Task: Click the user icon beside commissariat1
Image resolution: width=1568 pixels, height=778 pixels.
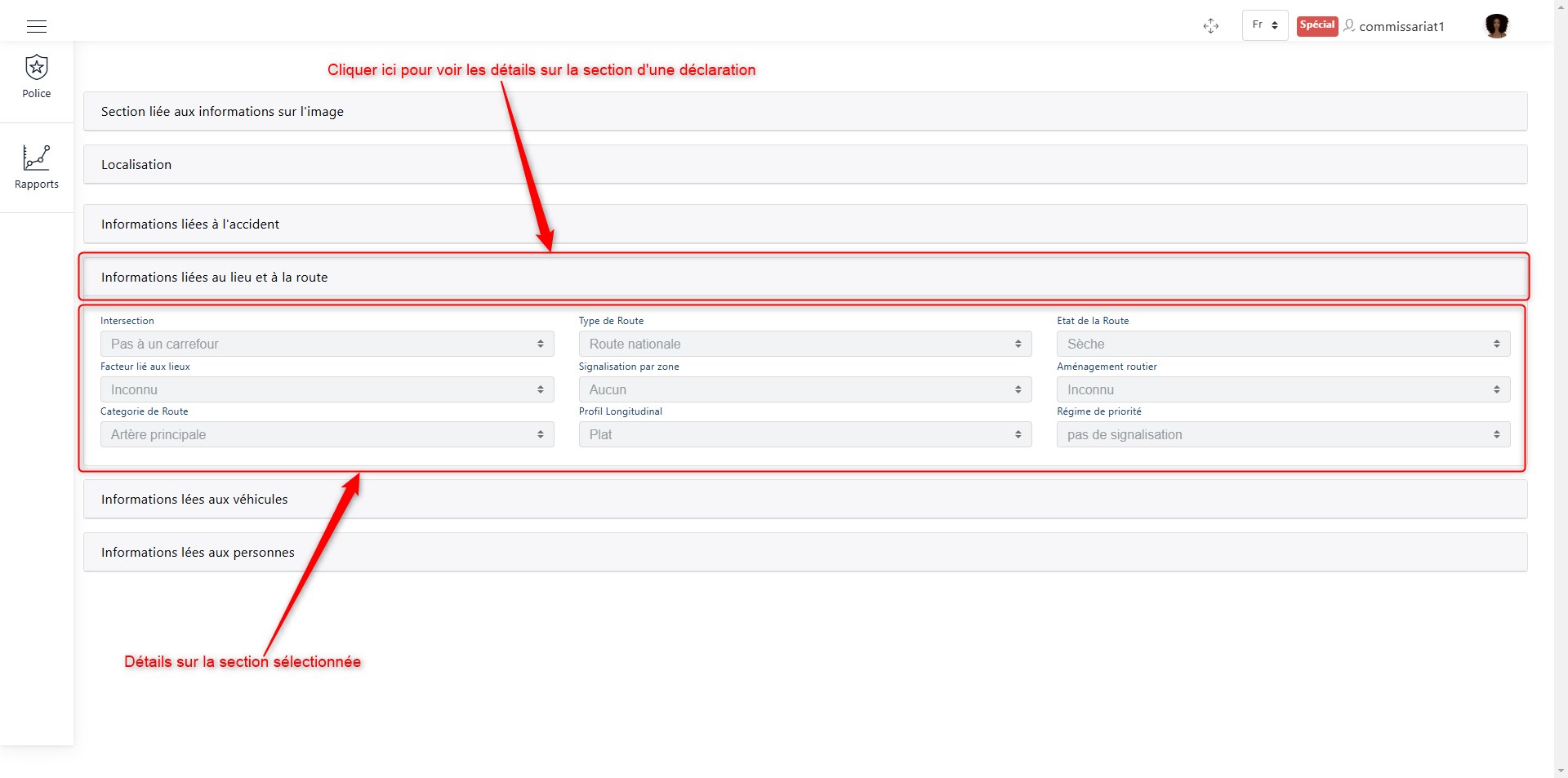Action: (x=1349, y=25)
